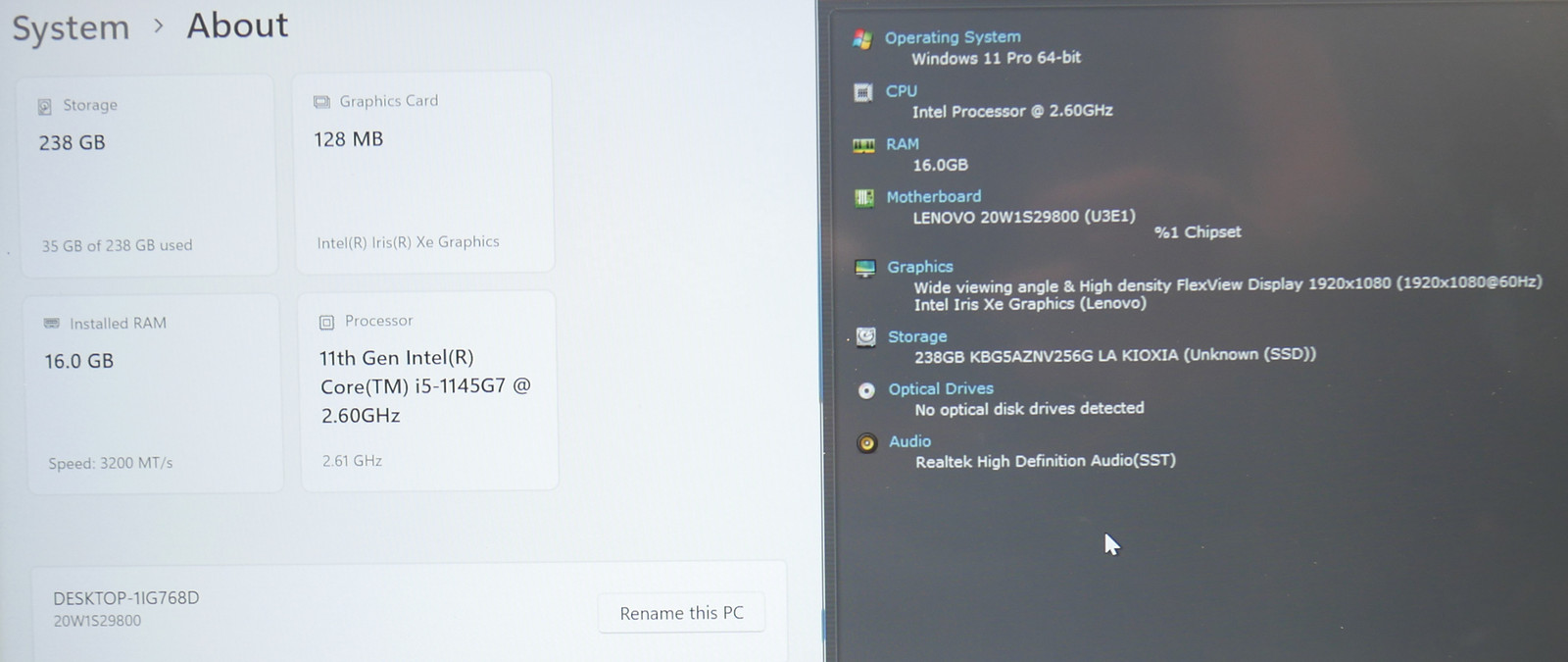Click the '35 GB of 238 GB used' text

tap(118, 245)
